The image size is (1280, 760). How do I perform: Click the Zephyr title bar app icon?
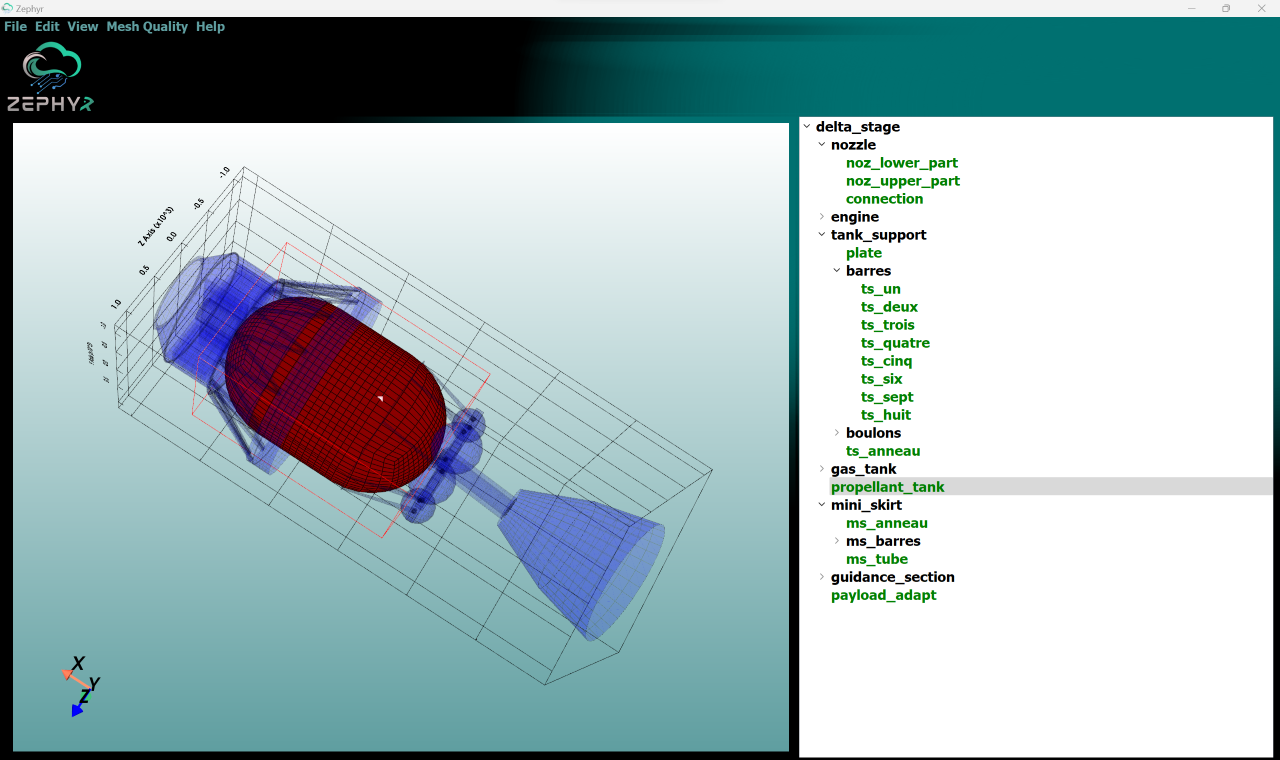point(8,8)
